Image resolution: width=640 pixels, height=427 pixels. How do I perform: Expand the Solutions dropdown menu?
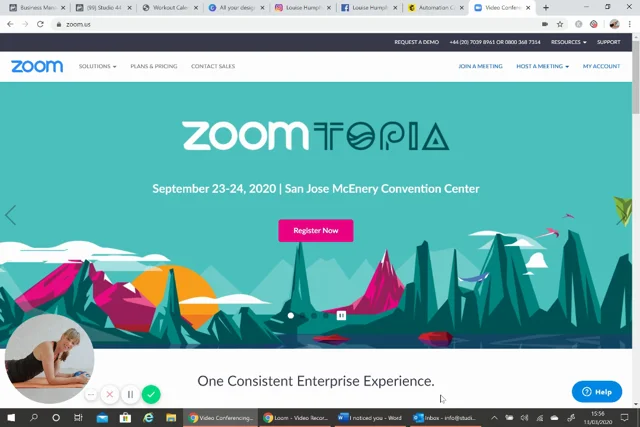[97, 66]
